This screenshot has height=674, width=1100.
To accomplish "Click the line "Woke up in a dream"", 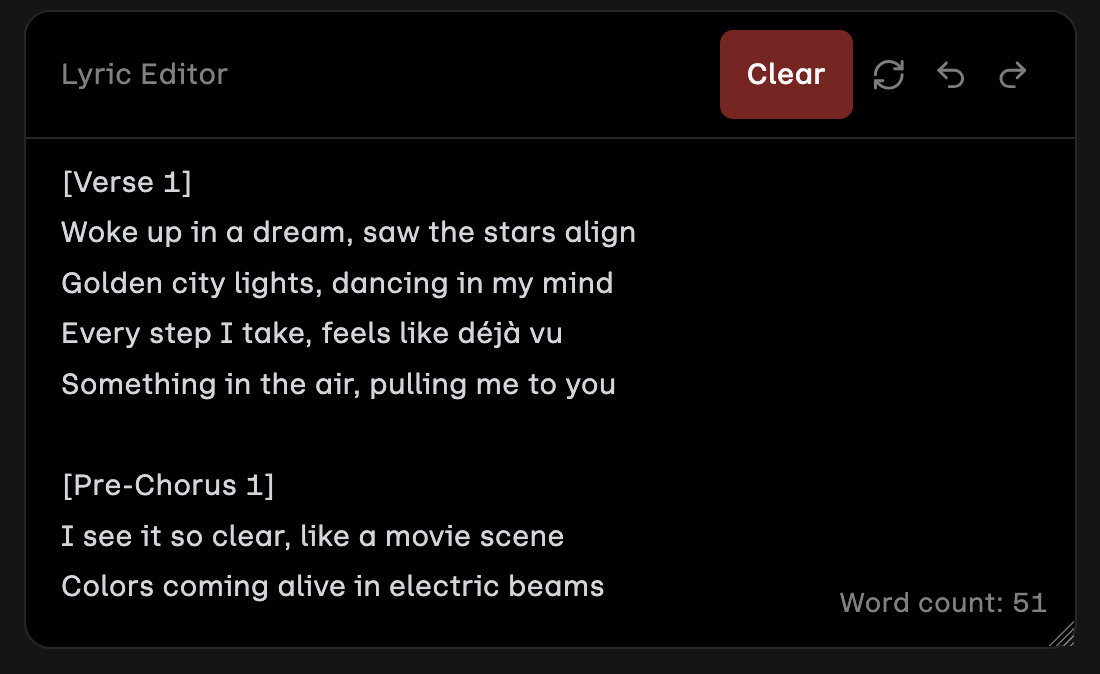I will [348, 233].
